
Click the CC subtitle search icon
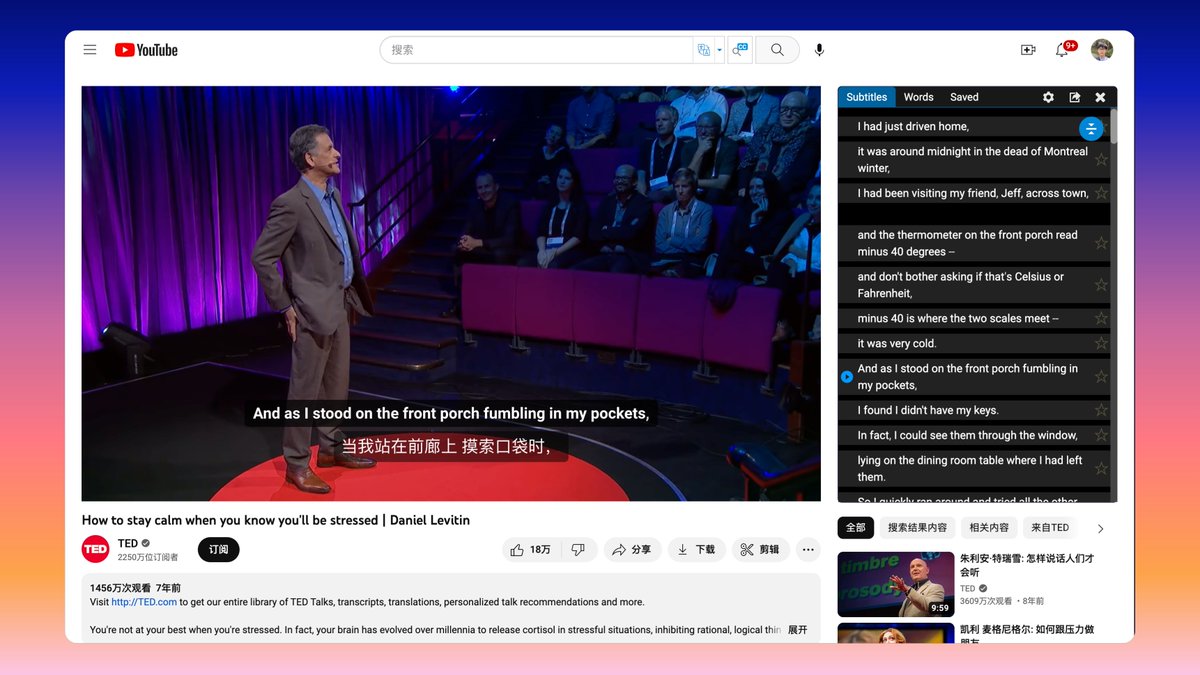click(740, 49)
